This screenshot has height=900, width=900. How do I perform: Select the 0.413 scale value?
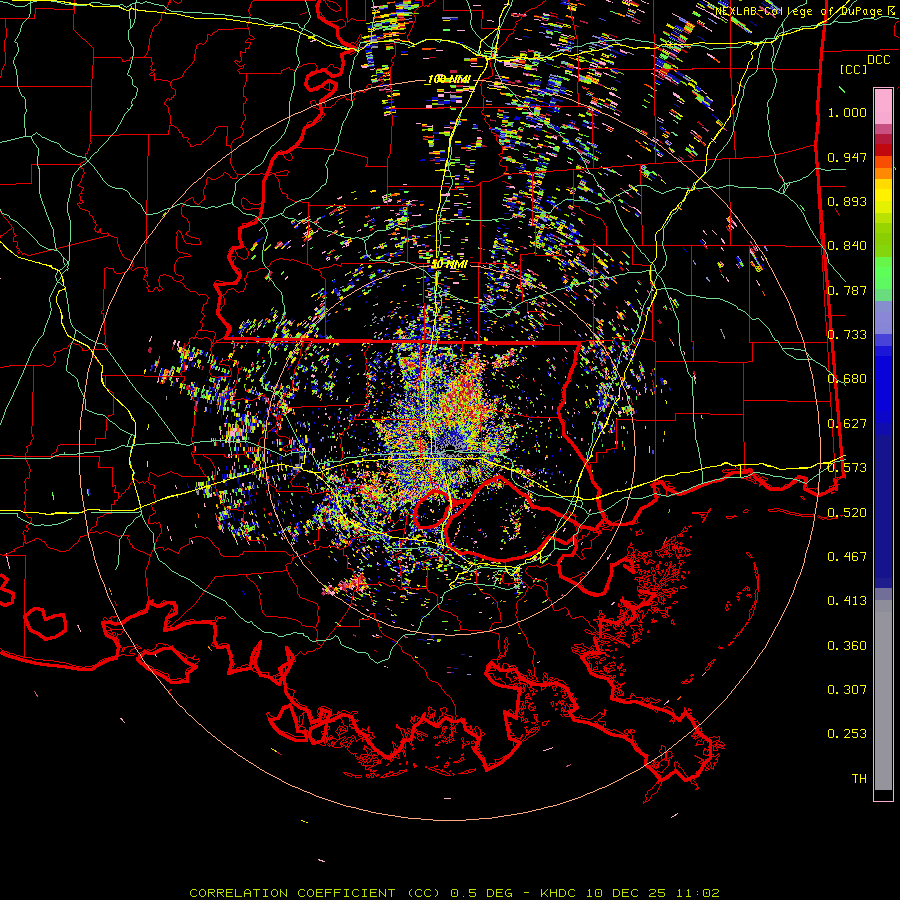click(847, 601)
